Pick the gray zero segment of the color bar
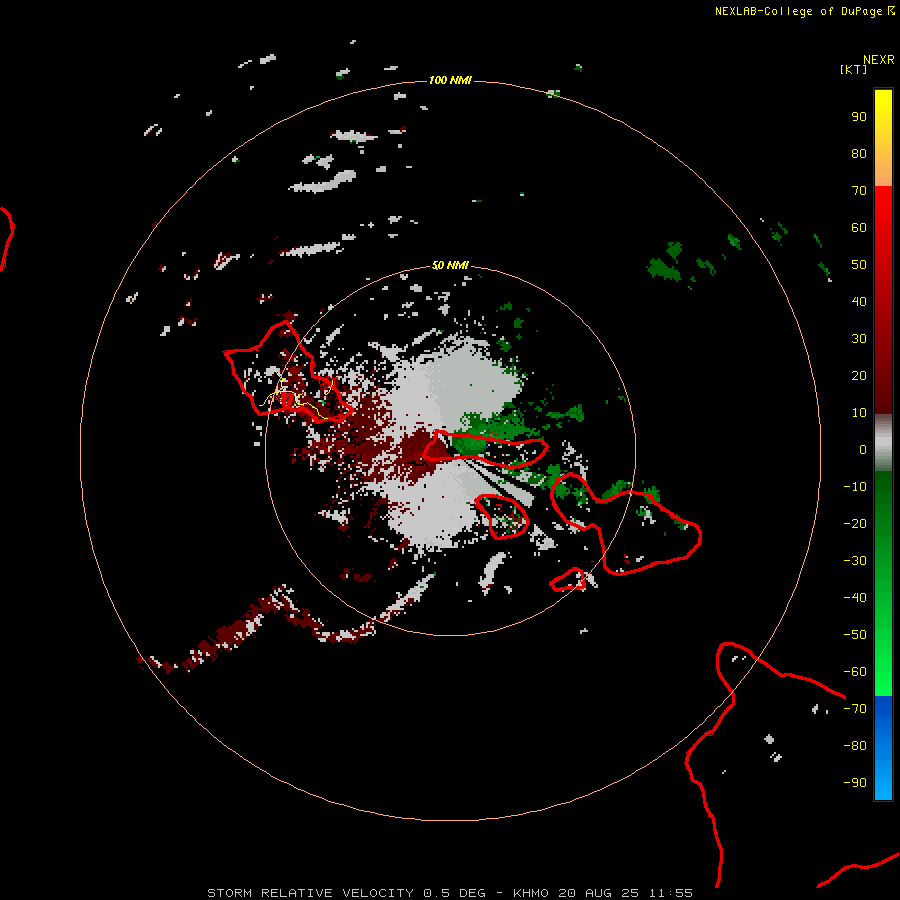The image size is (900, 900). pyautogui.click(x=883, y=443)
